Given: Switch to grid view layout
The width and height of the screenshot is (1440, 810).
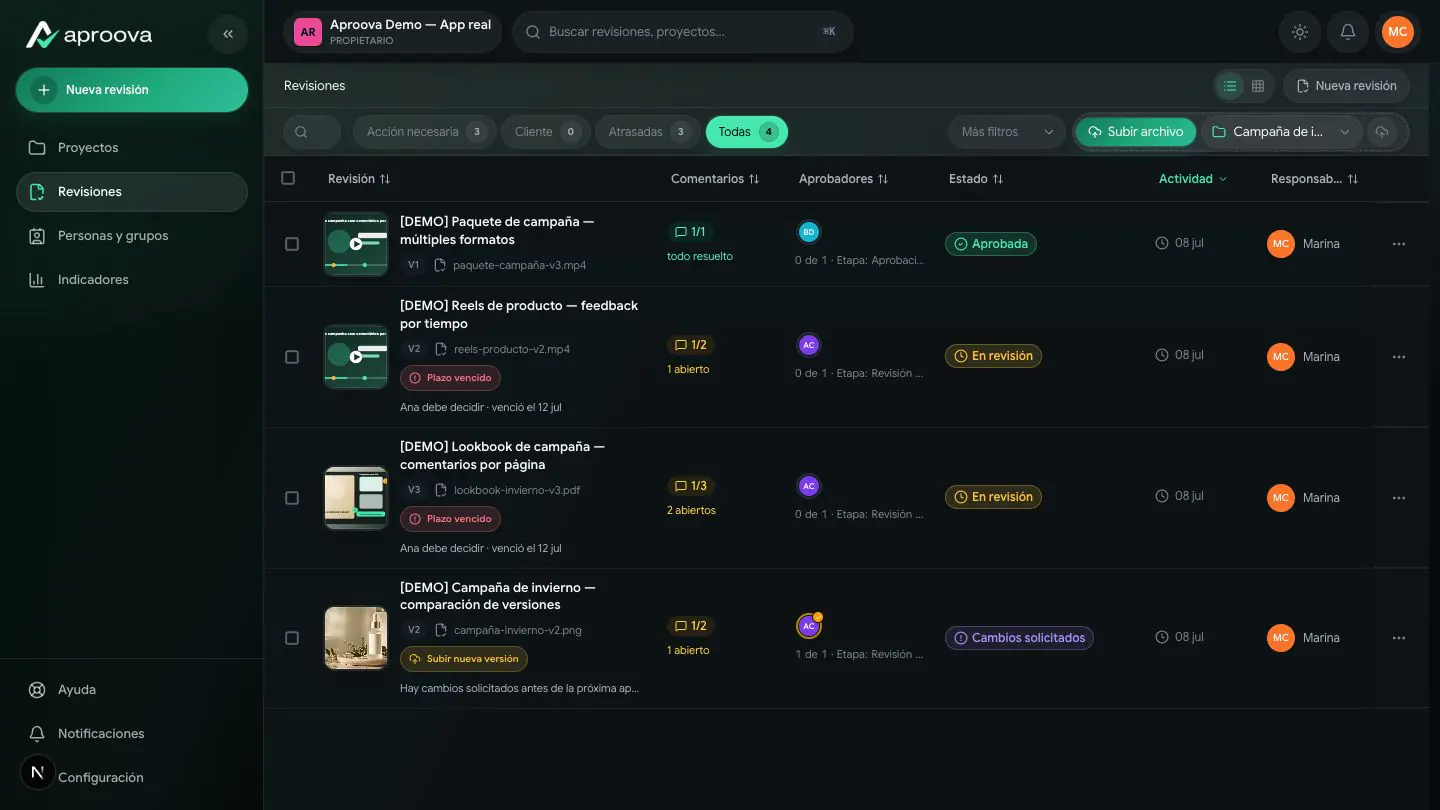Looking at the screenshot, I should click(1258, 86).
